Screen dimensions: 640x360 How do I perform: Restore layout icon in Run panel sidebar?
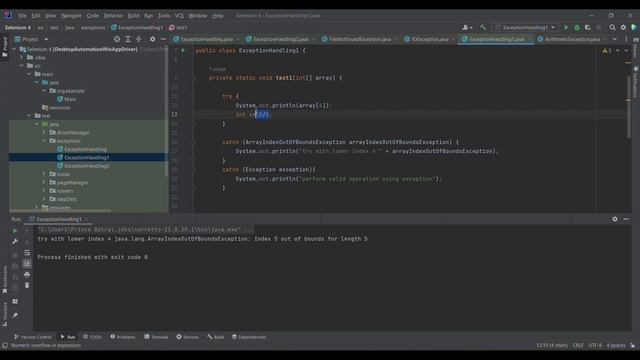click(15, 301)
